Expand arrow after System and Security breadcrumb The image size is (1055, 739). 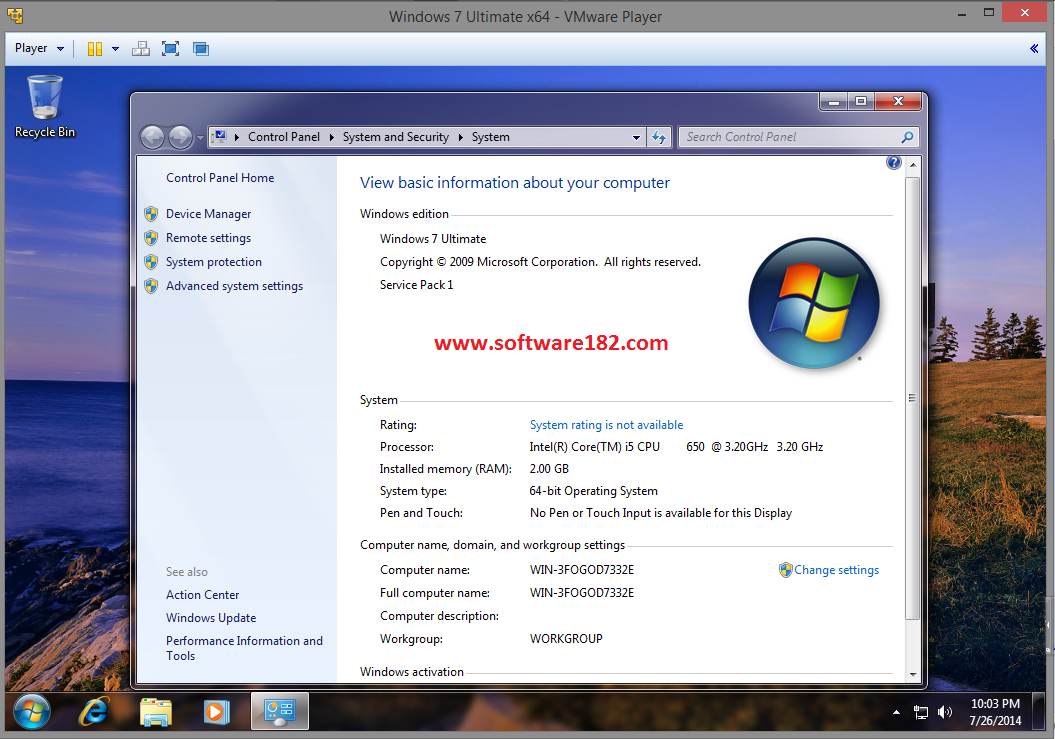[x=461, y=137]
